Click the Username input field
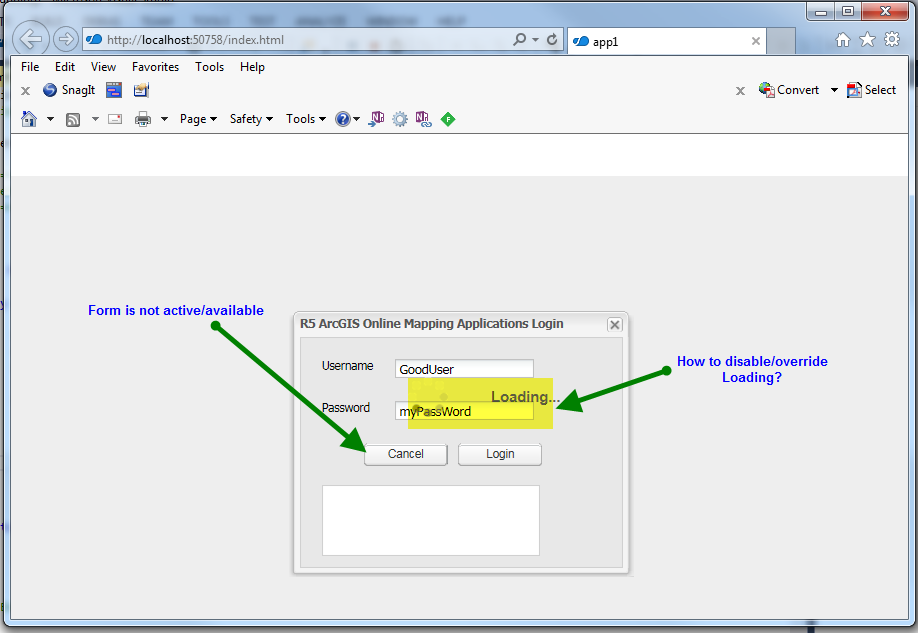Image resolution: width=918 pixels, height=633 pixels. coord(464,369)
